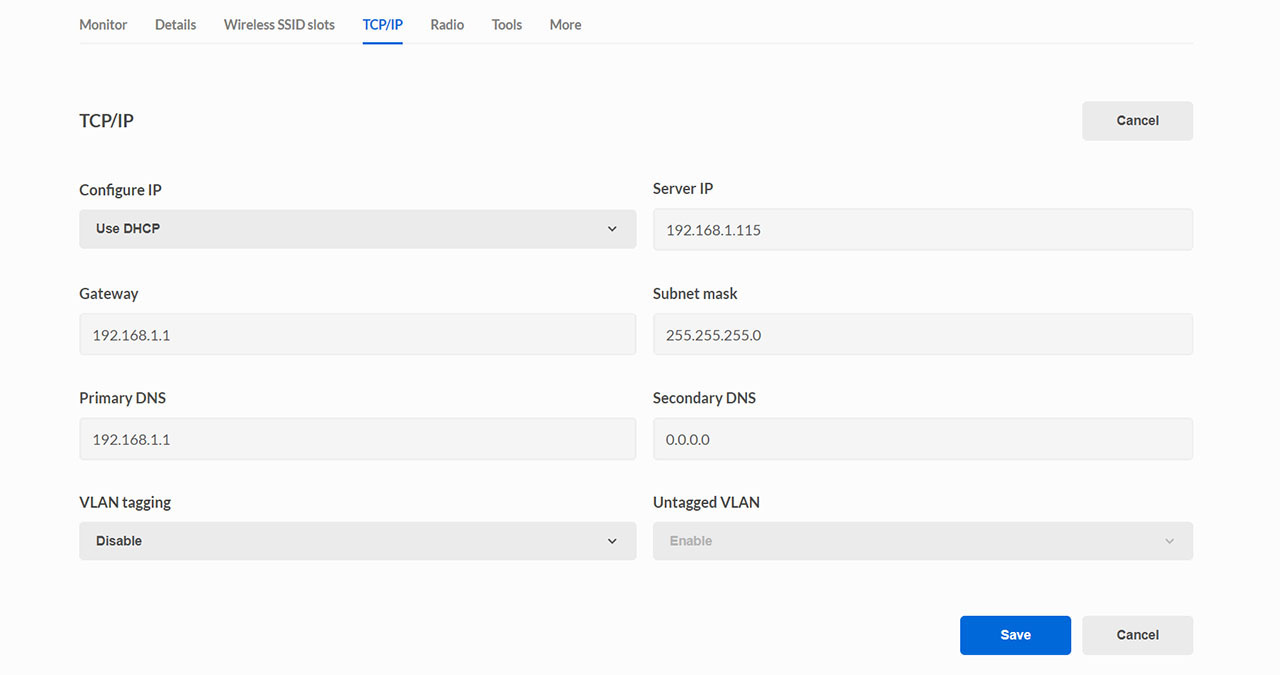Go to Wireless SSID slots tab

pyautogui.click(x=279, y=24)
